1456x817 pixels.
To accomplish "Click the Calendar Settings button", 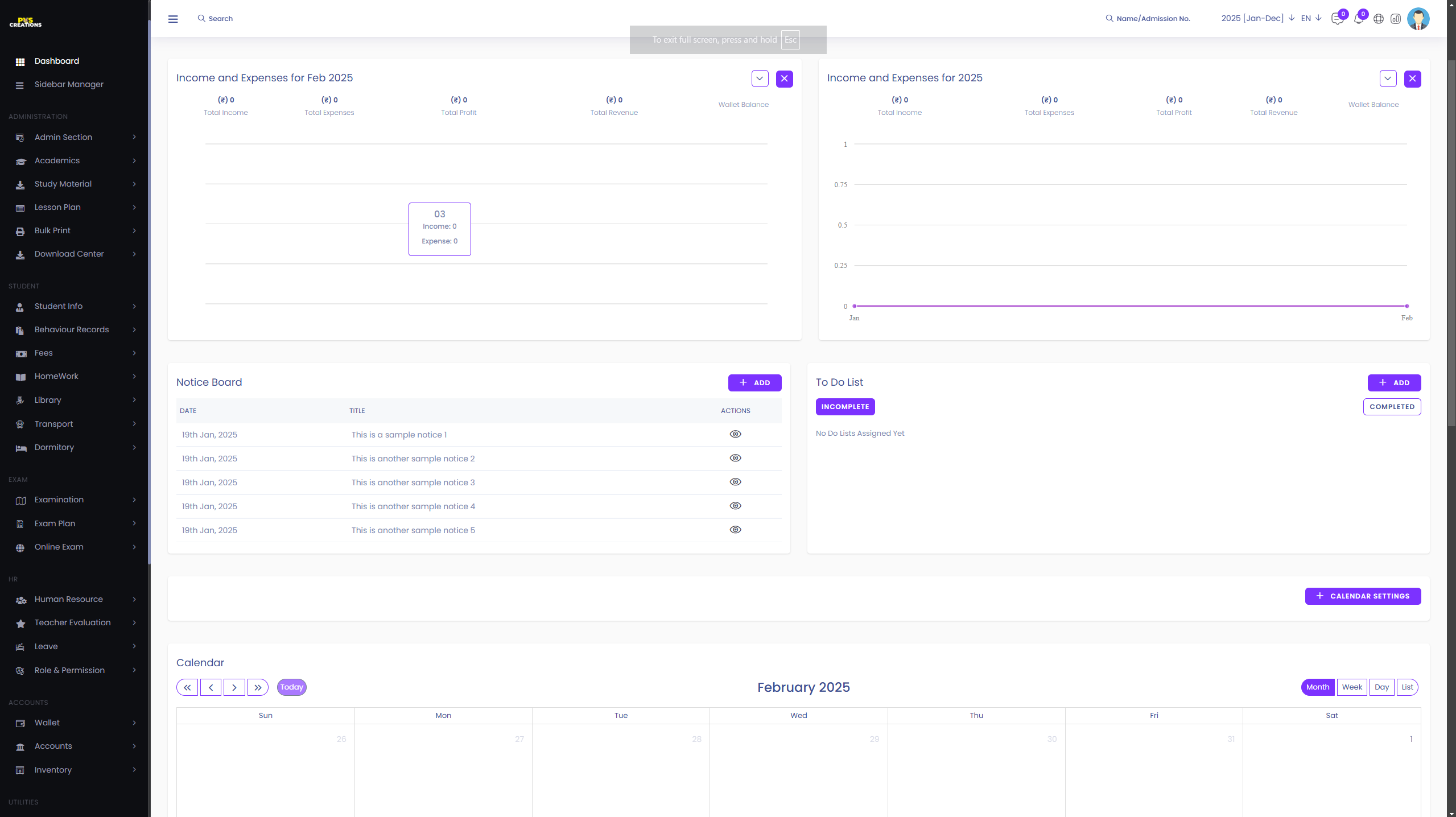I will pyautogui.click(x=1363, y=596).
